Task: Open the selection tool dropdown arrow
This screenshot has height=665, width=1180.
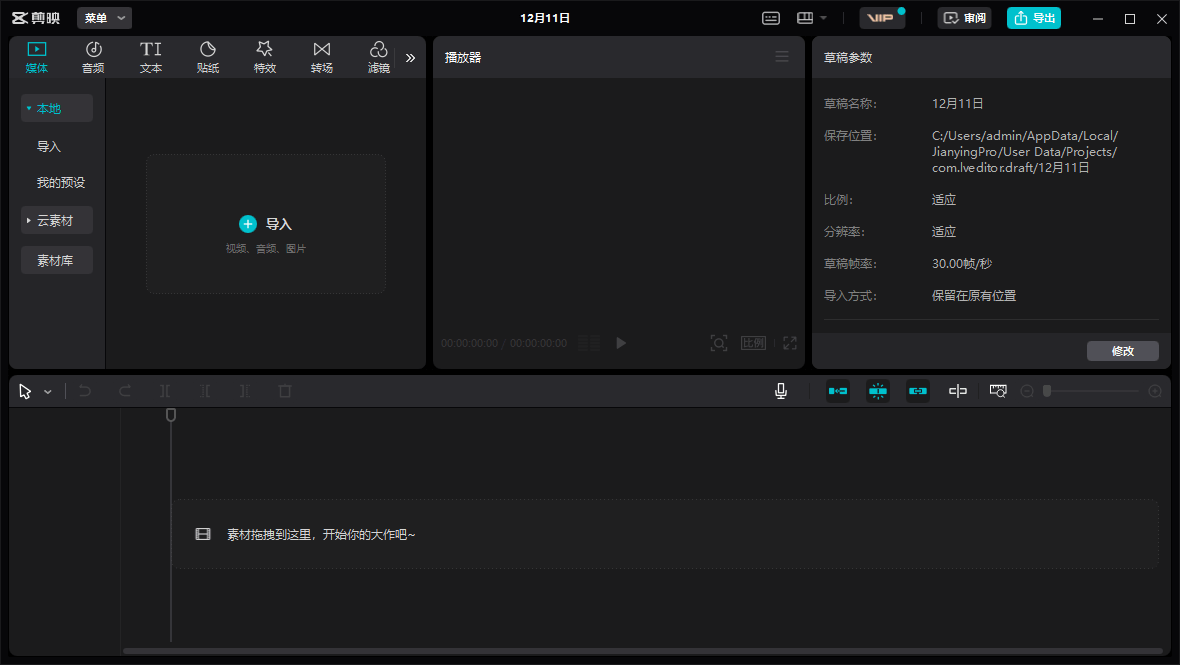Action: point(47,392)
